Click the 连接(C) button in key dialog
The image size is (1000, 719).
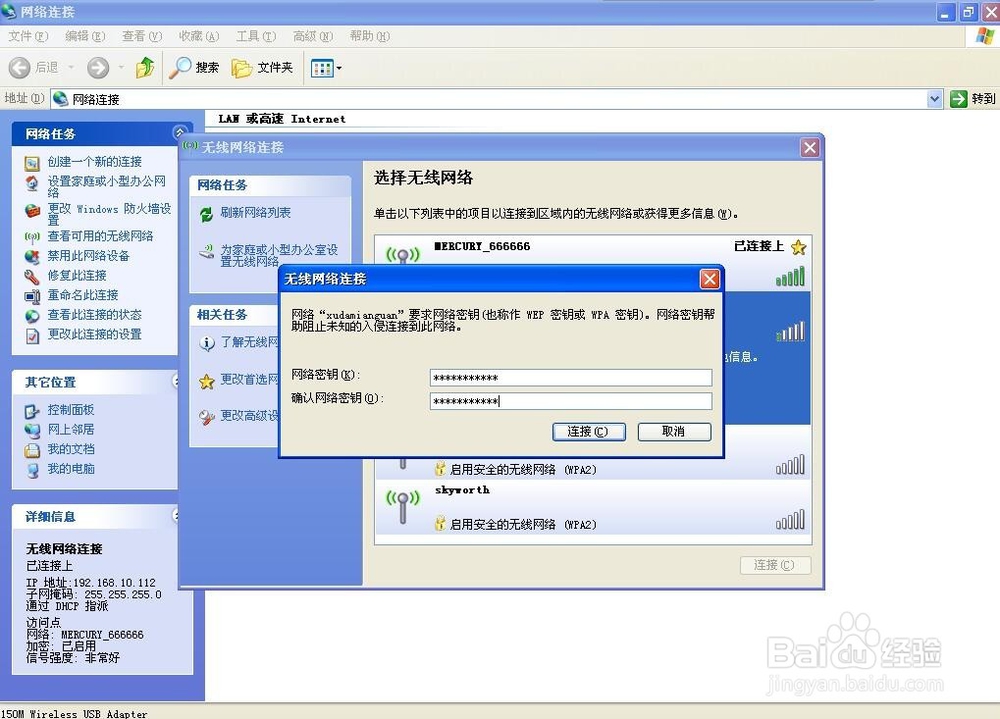[x=589, y=432]
